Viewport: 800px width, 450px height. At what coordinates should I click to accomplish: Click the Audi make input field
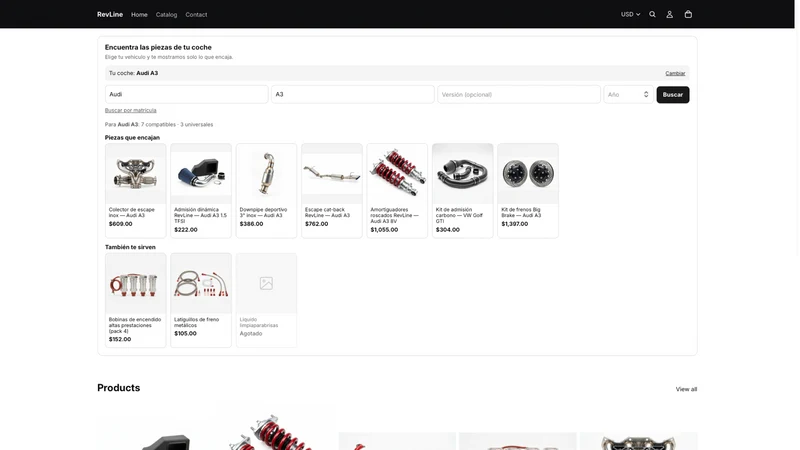pos(186,94)
